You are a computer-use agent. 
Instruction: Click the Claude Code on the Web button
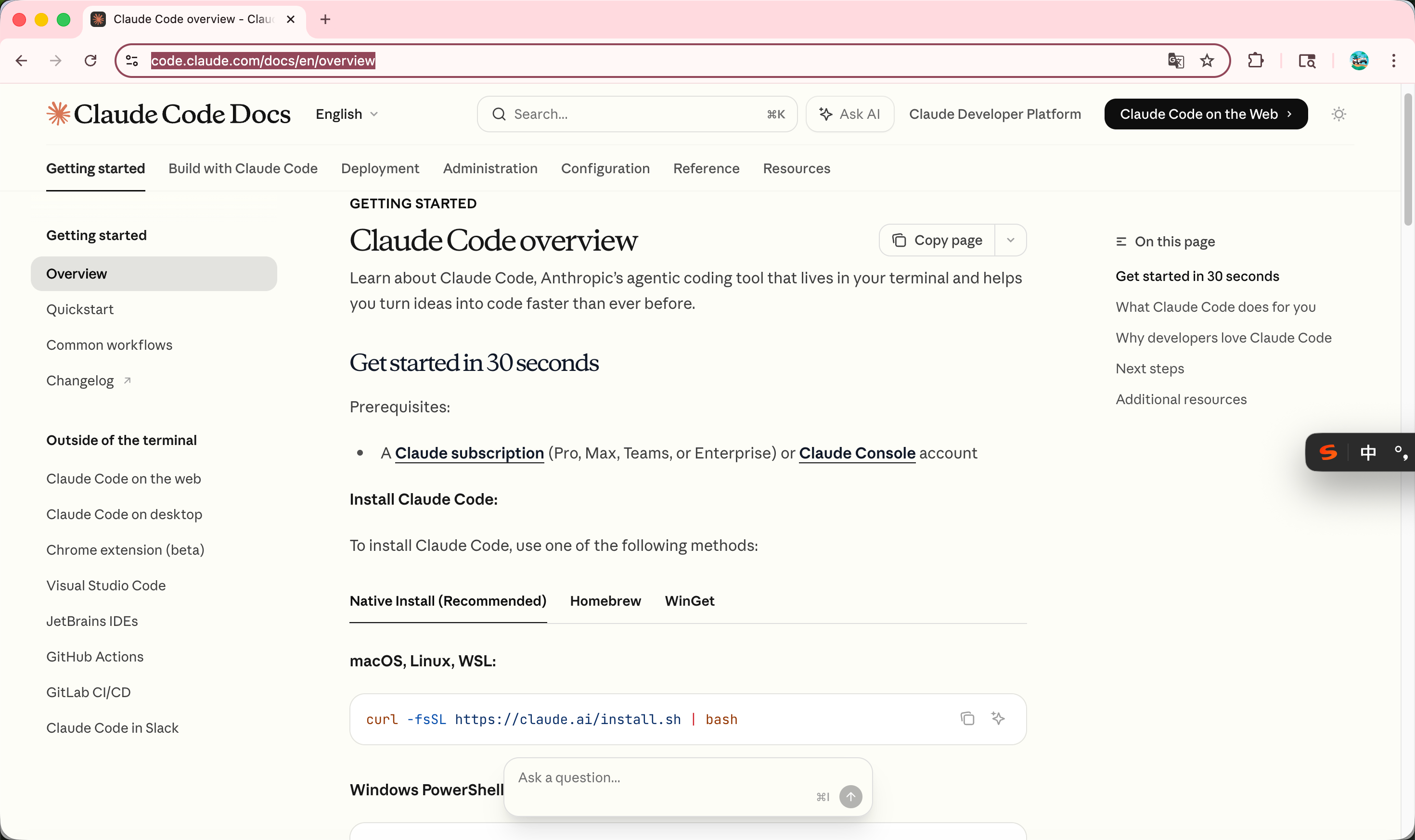pyautogui.click(x=1206, y=115)
